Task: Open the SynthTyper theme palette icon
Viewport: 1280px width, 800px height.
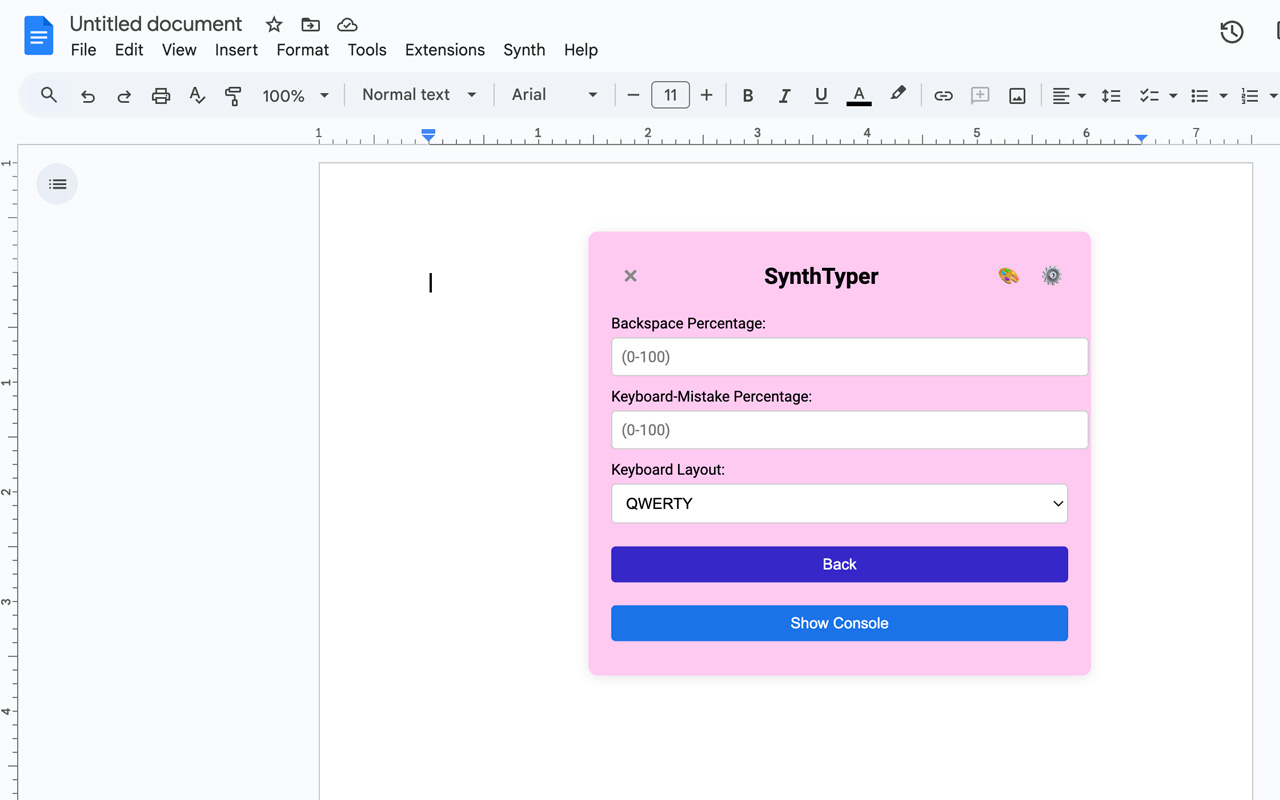Action: (1008, 275)
